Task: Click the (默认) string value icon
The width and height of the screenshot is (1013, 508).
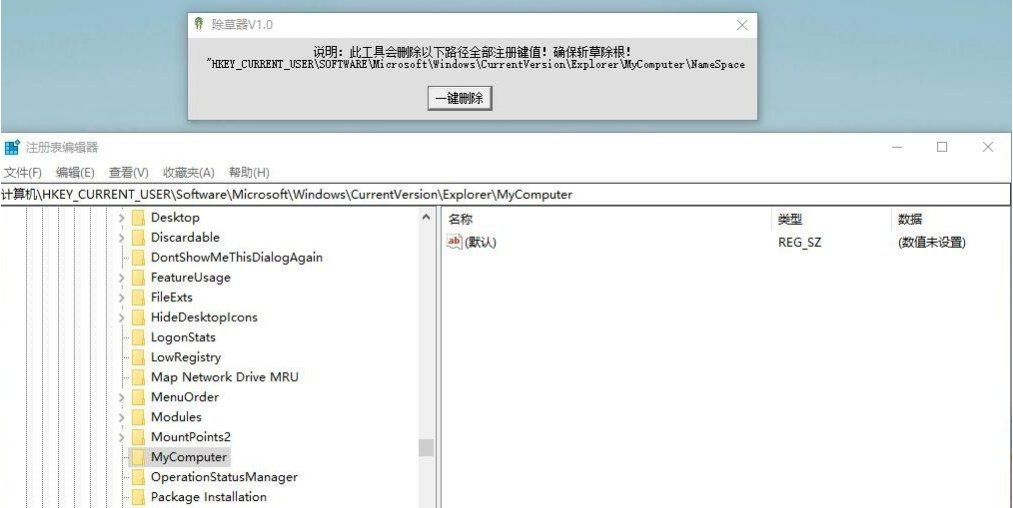Action: point(455,242)
